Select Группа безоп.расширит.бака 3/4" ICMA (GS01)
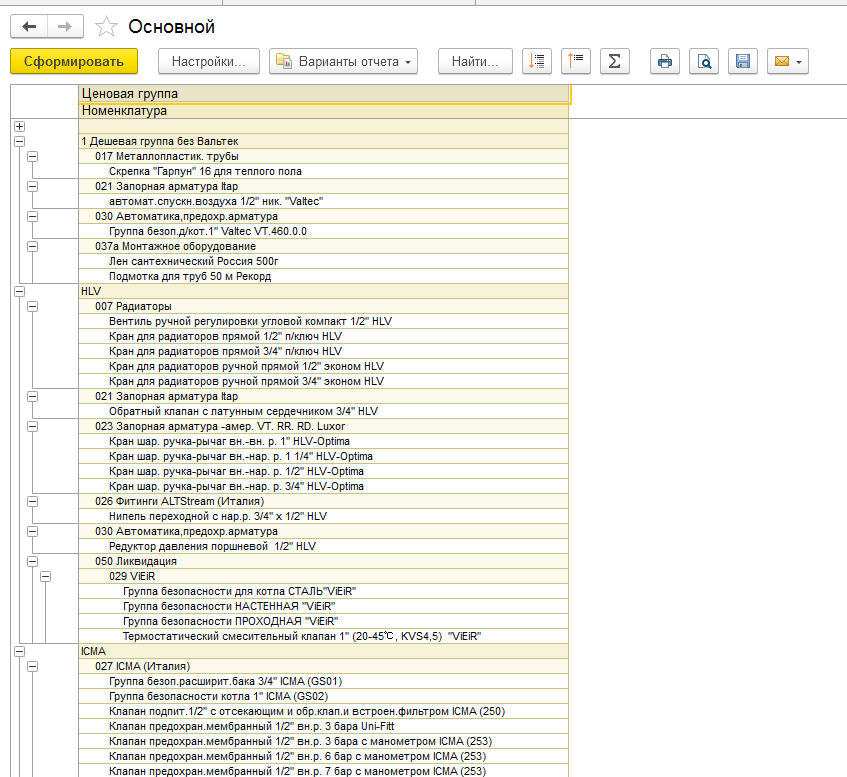The width and height of the screenshot is (847, 777). click(324, 681)
